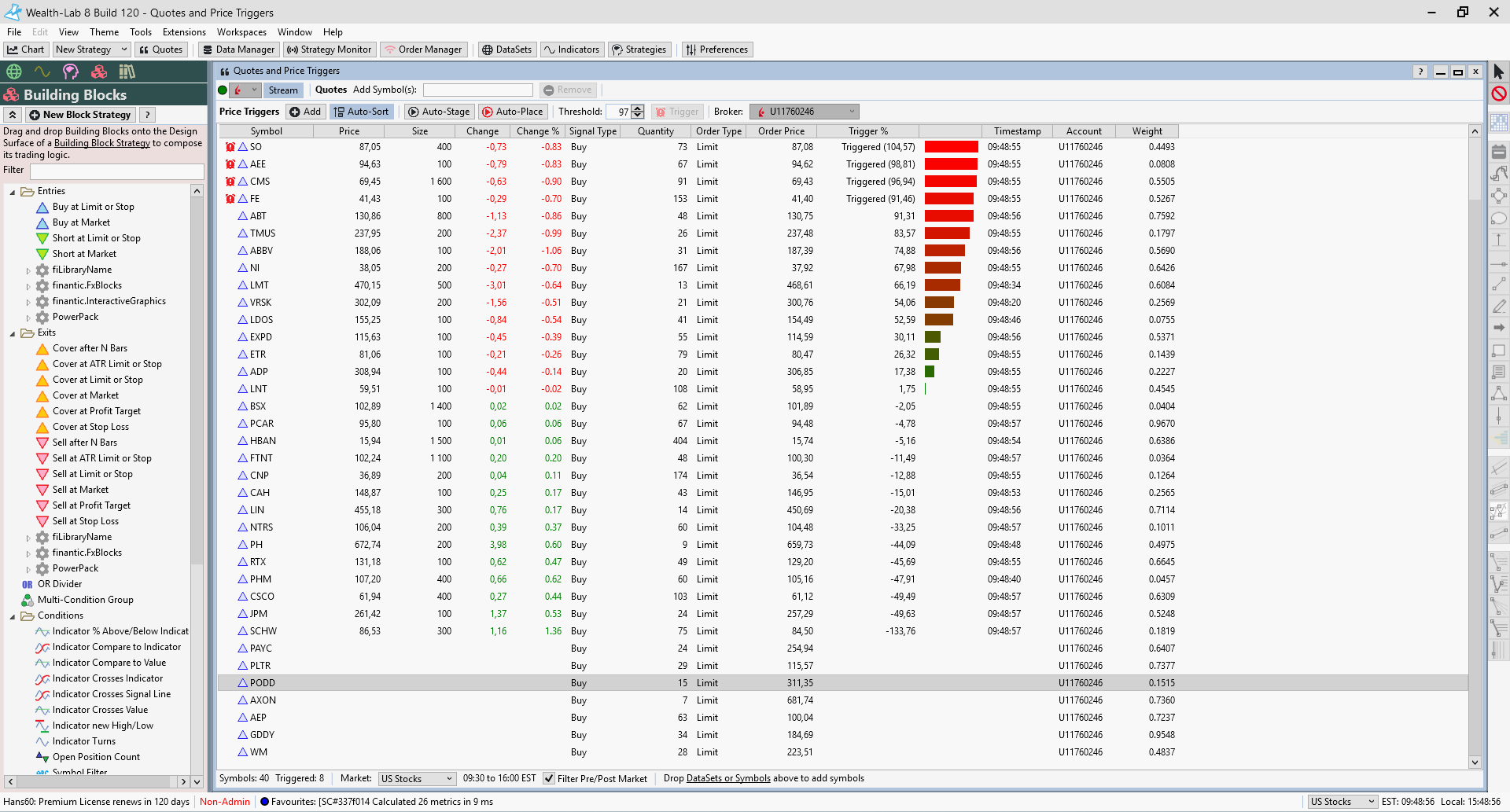Toggle Auto-Place for price triggers
The width and height of the screenshot is (1510, 812).
[x=513, y=112]
